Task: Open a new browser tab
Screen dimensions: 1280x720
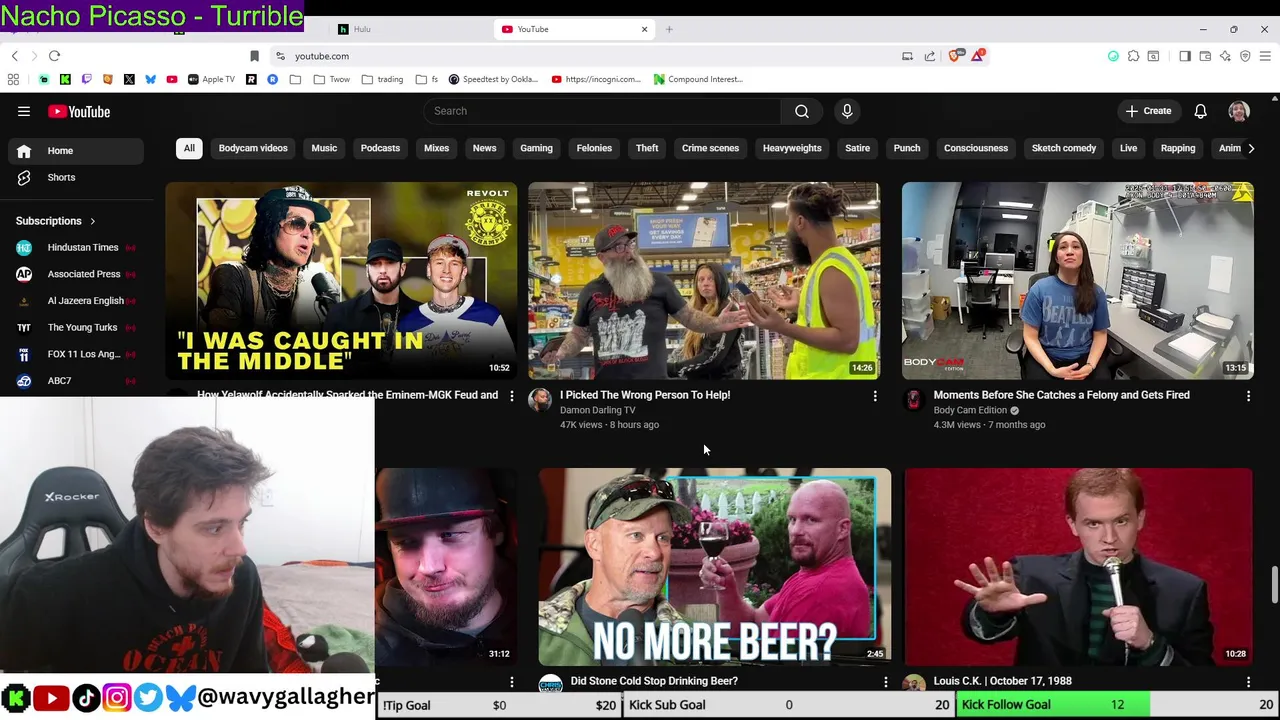Action: click(669, 29)
